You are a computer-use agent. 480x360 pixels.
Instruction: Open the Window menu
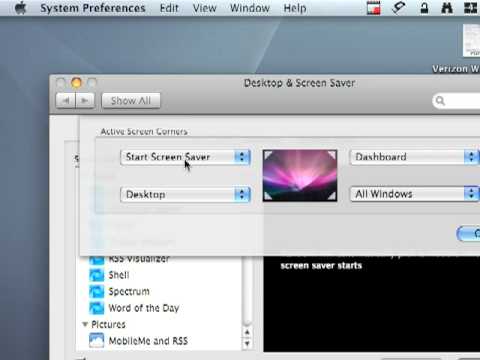coord(250,8)
